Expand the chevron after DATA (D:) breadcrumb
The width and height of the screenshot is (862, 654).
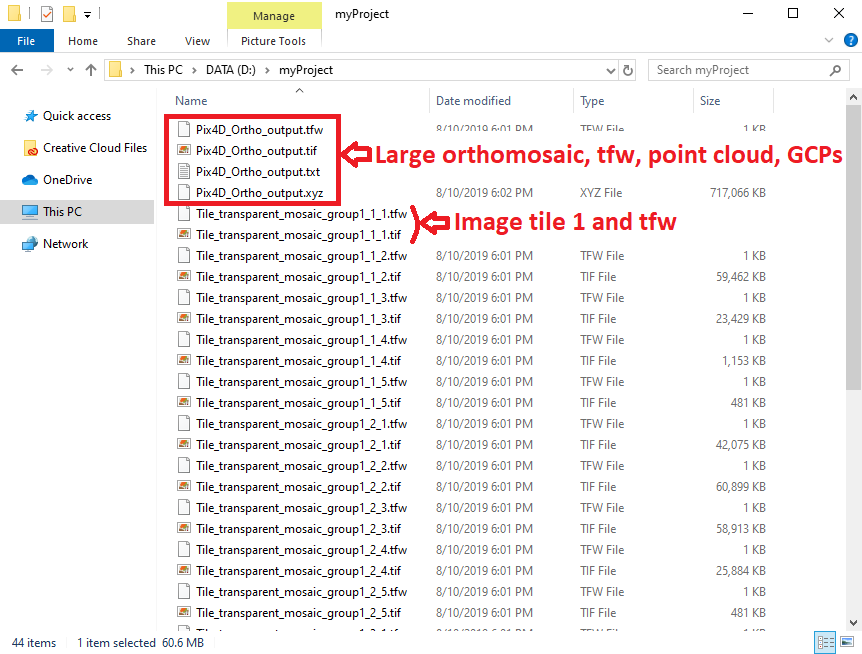pyautogui.click(x=267, y=70)
